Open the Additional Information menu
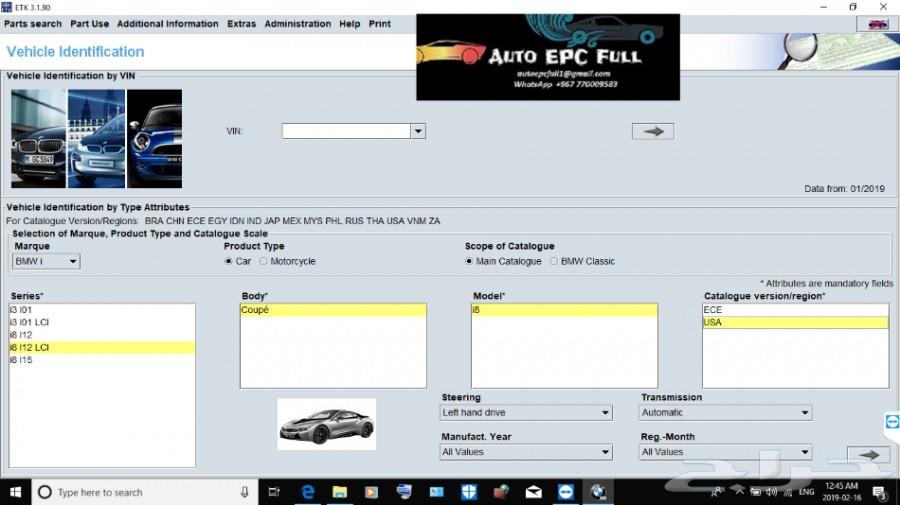The height and width of the screenshot is (505, 900). (168, 24)
